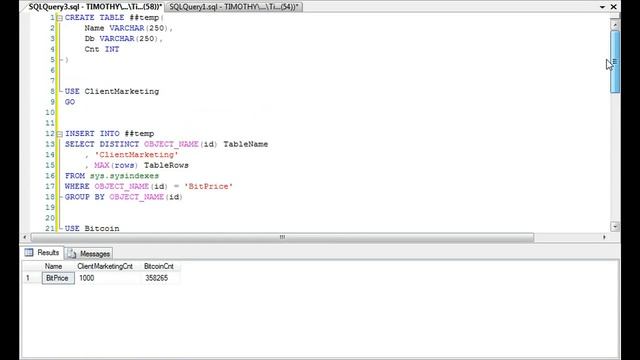Click the INSERT INTO ##temp line
Viewport: 640px width, 360px height.
109,134
